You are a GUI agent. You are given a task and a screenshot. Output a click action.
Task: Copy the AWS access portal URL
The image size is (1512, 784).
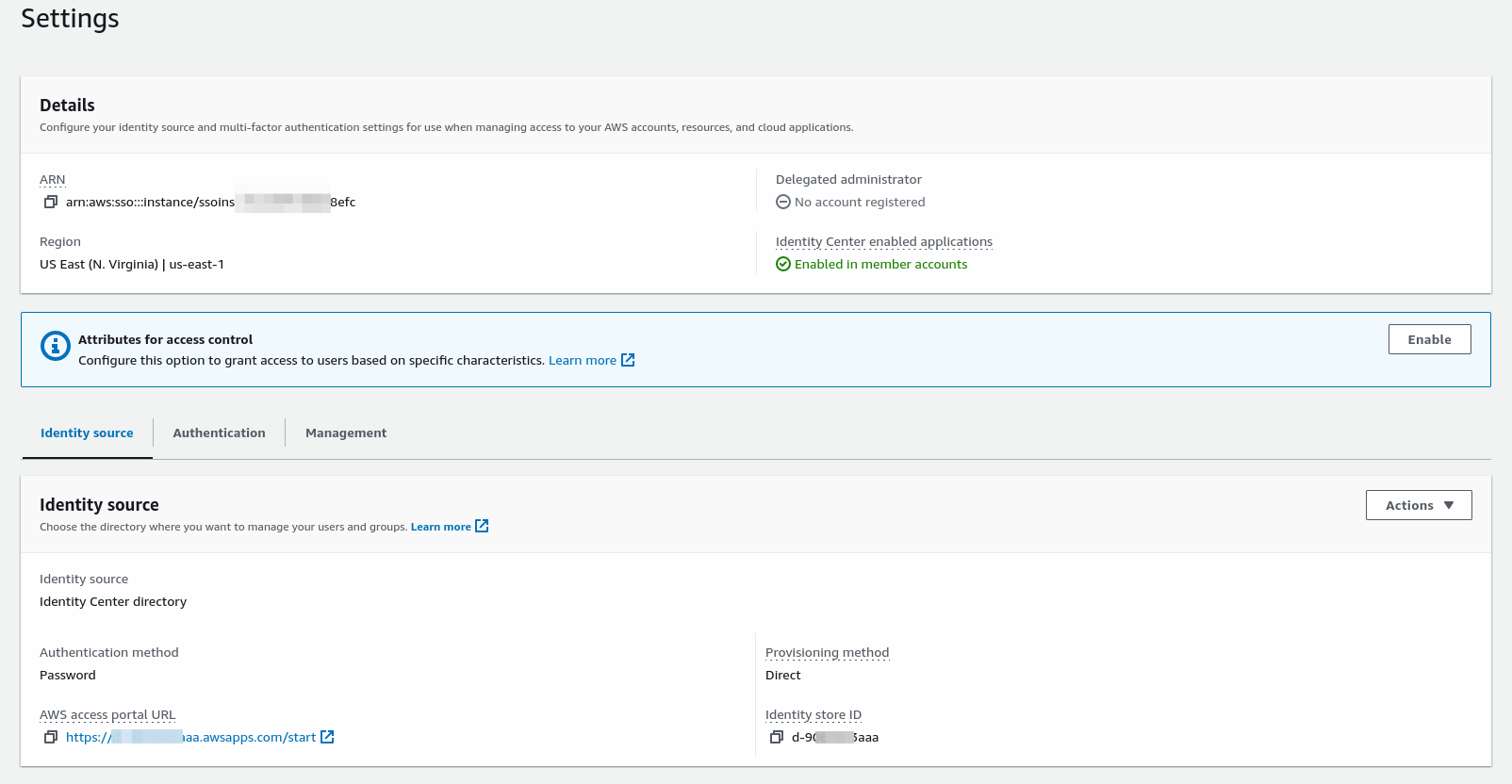51,738
